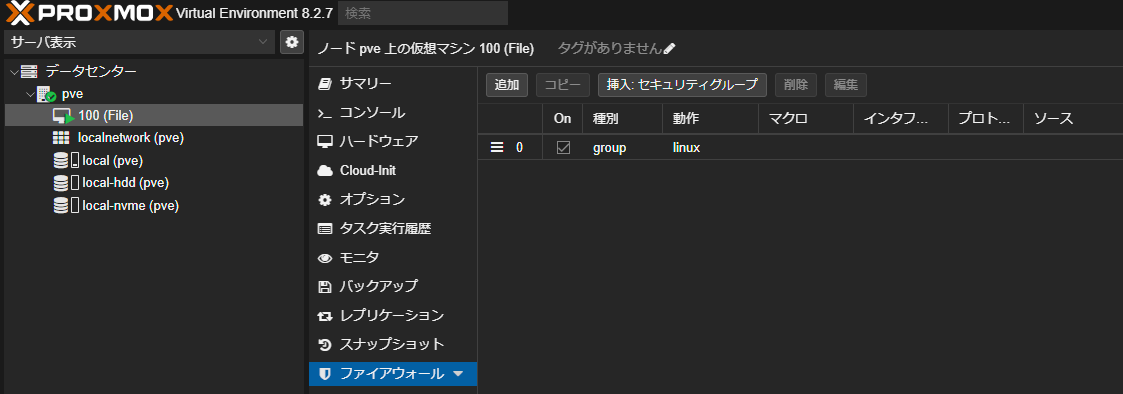The height and width of the screenshot is (394, 1123).
Task: Open the スナップショット tab
Action: (x=393, y=345)
